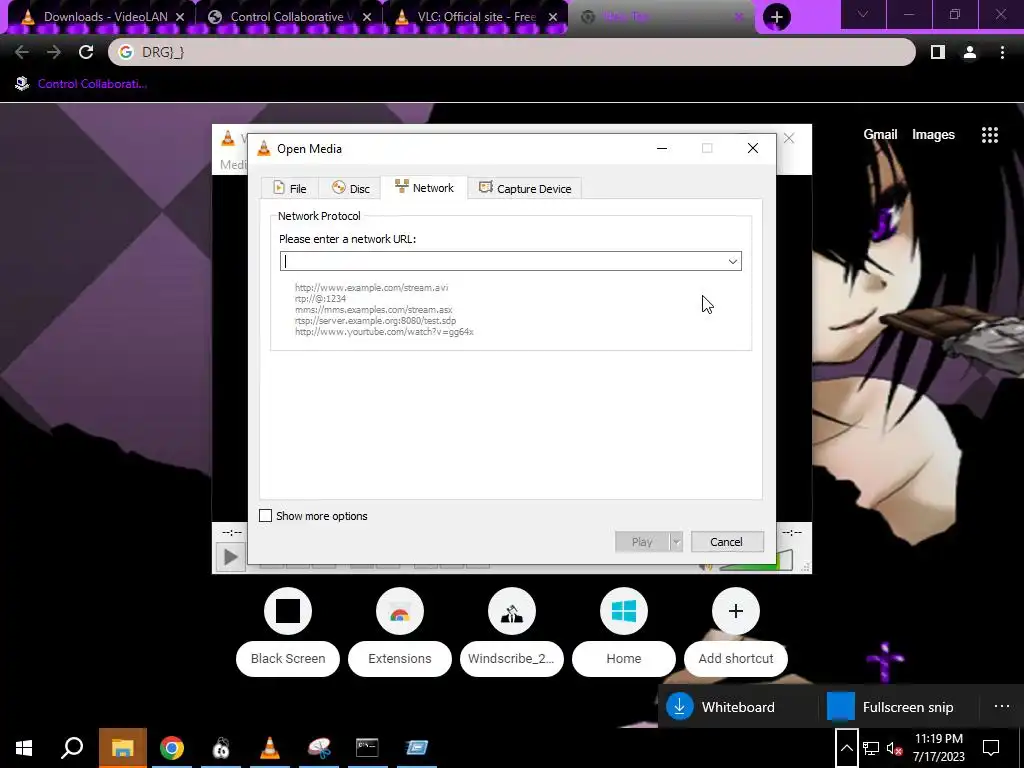Screen dimensions: 1024x768
Task: Click the browser address bar
Action: tap(511, 52)
